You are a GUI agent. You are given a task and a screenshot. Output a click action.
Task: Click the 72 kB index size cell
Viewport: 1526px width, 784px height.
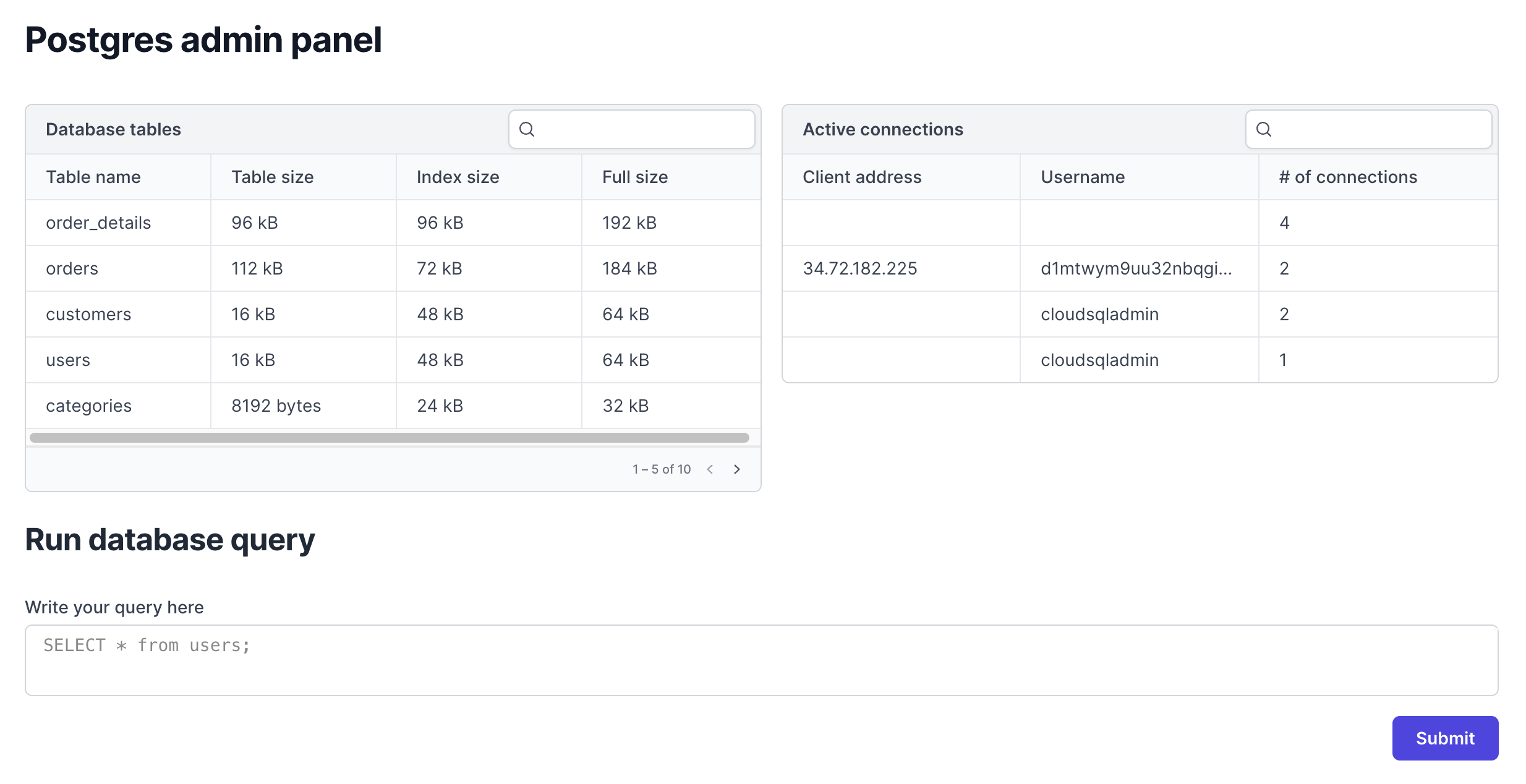click(x=489, y=268)
